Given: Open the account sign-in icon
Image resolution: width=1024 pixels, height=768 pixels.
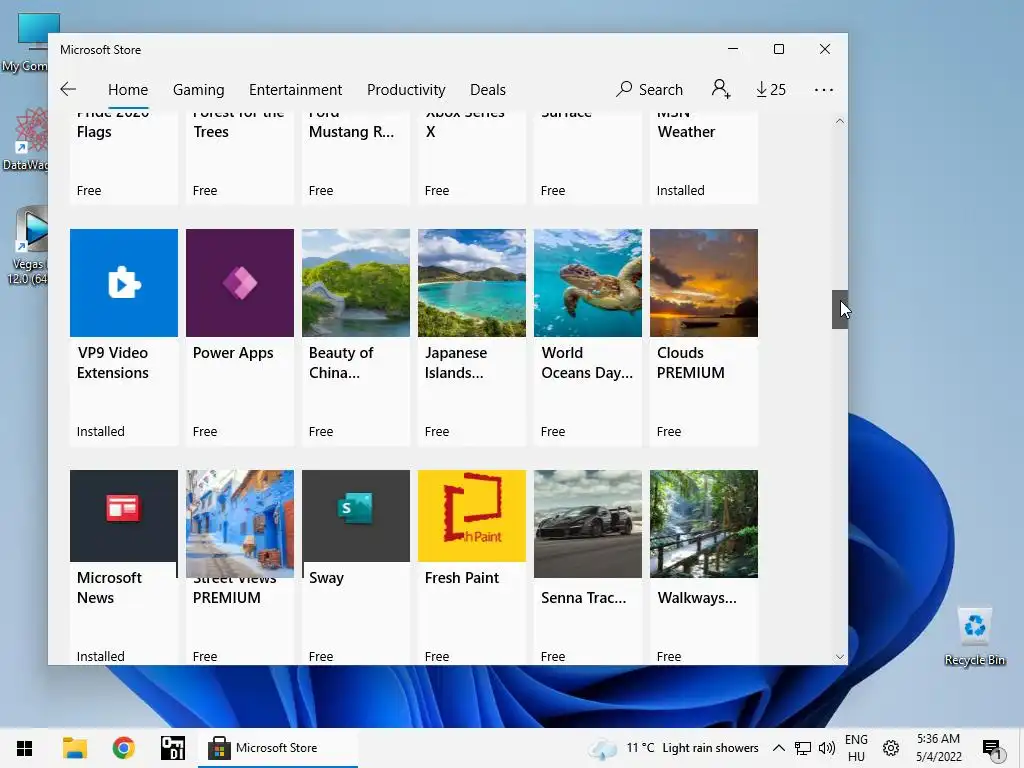Looking at the screenshot, I should [x=721, y=89].
